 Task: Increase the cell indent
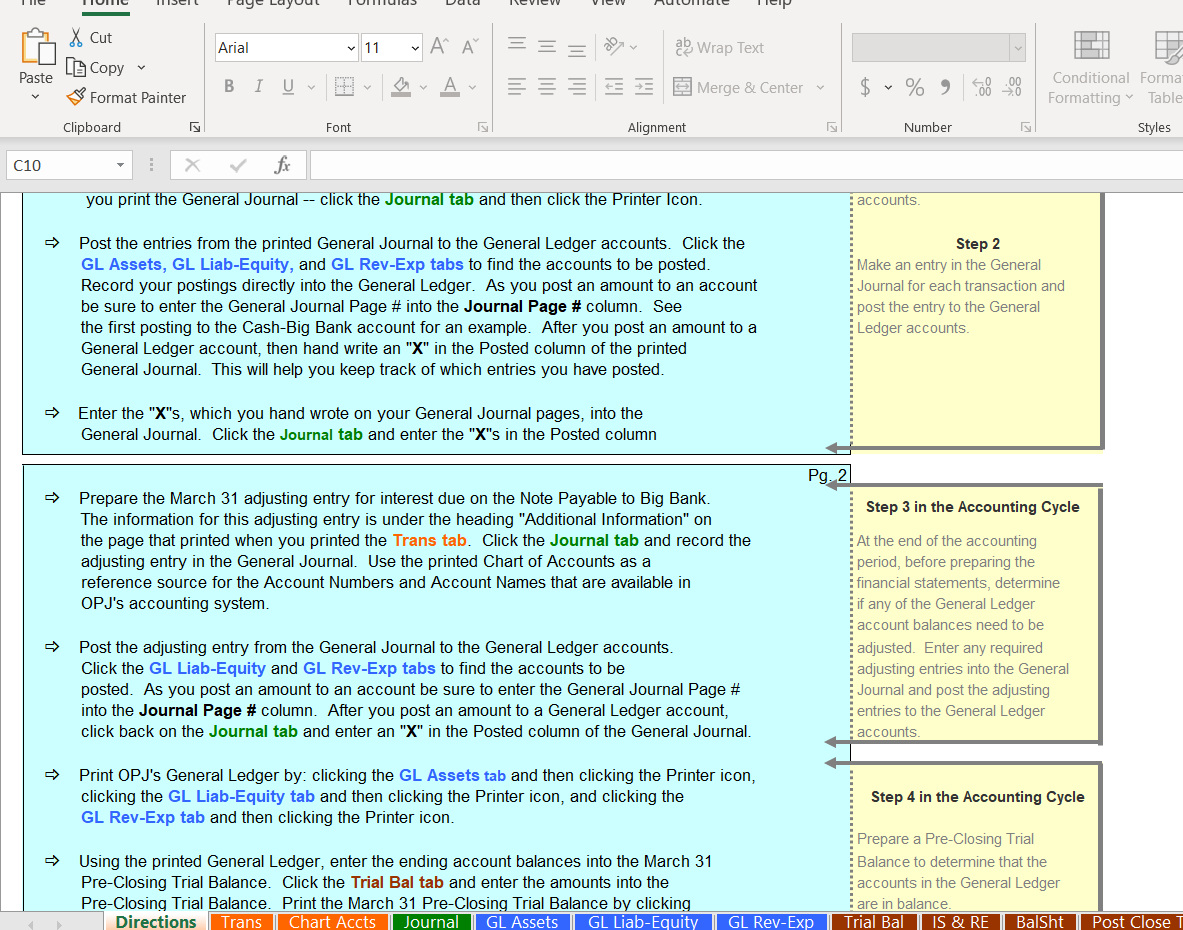click(644, 87)
